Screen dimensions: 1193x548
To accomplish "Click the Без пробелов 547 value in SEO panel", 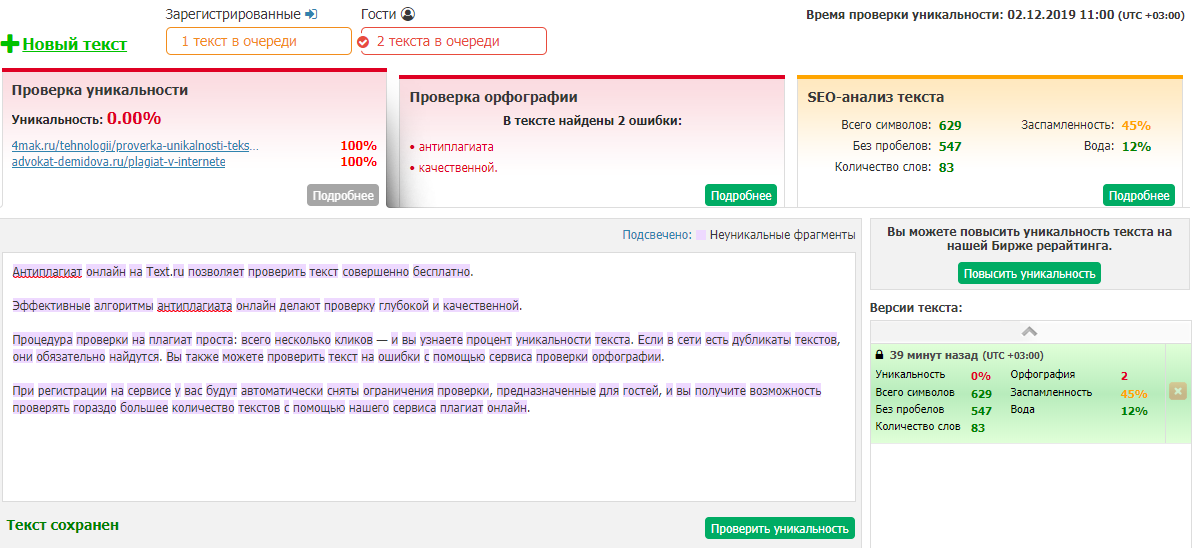I will [950, 146].
